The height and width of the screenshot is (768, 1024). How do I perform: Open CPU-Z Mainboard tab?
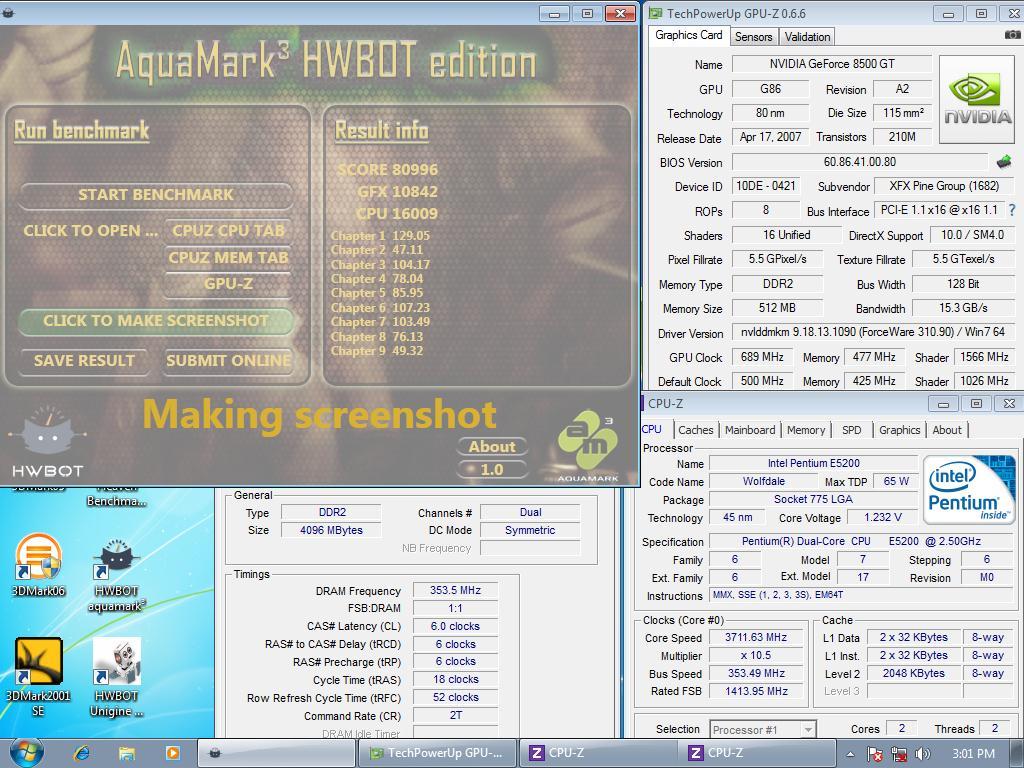click(750, 430)
